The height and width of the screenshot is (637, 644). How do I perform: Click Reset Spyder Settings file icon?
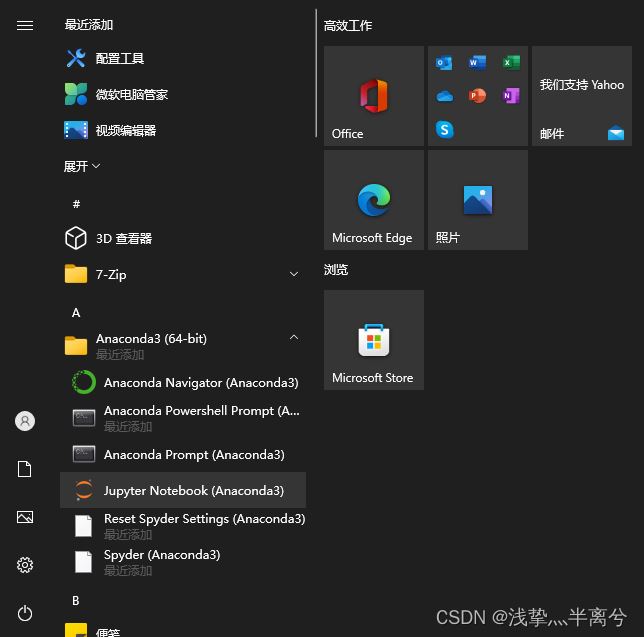pyautogui.click(x=83, y=526)
